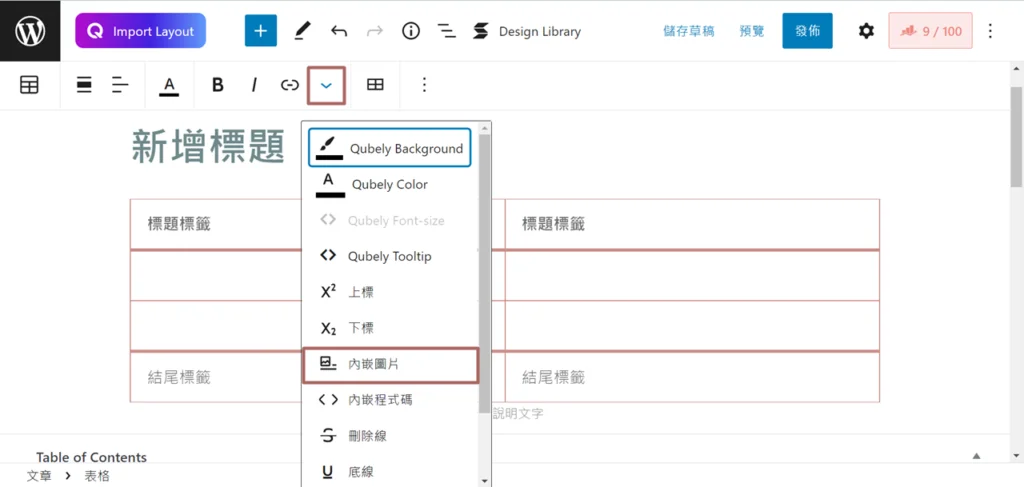Click 表格 in the breadcrumb
1024x487 pixels.
[x=97, y=476]
